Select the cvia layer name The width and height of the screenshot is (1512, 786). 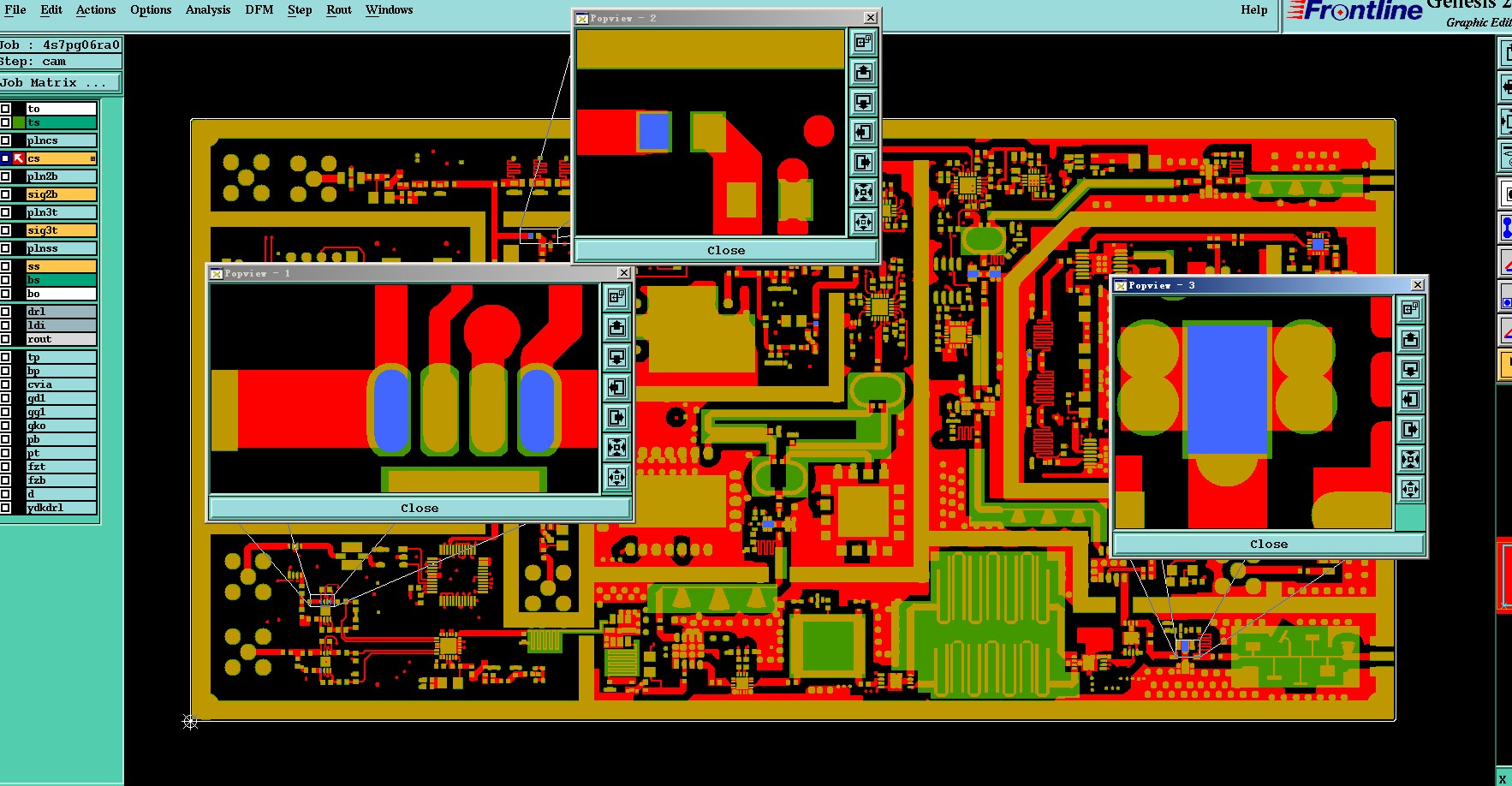tap(61, 384)
